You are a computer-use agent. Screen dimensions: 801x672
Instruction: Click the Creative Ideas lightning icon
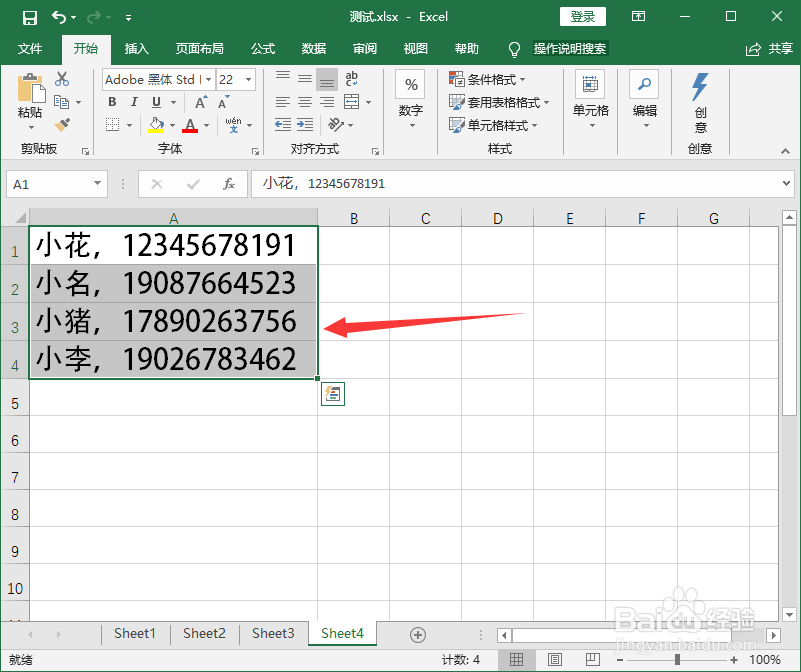pos(700,85)
